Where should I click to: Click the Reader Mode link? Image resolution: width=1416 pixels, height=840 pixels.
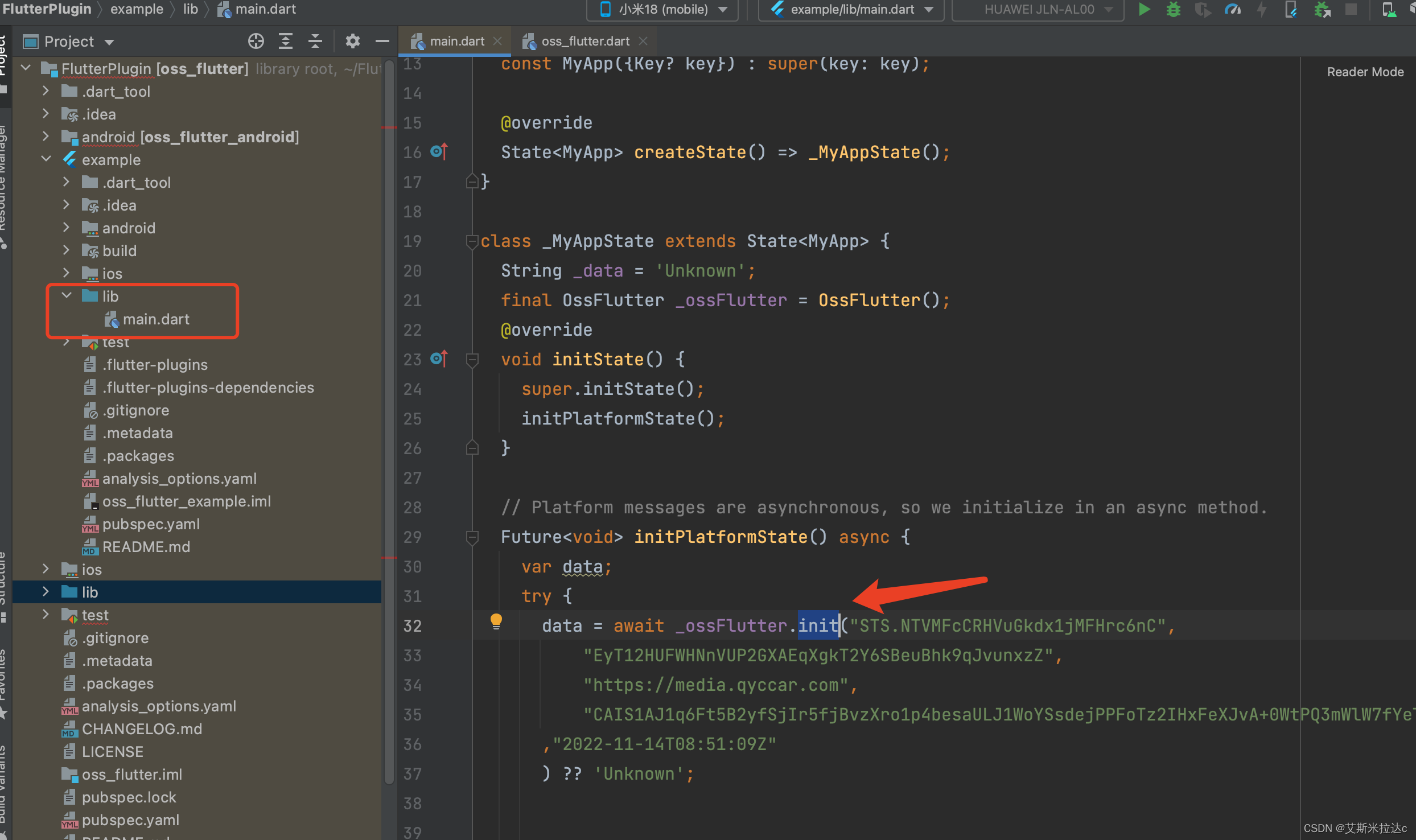pyautogui.click(x=1365, y=72)
